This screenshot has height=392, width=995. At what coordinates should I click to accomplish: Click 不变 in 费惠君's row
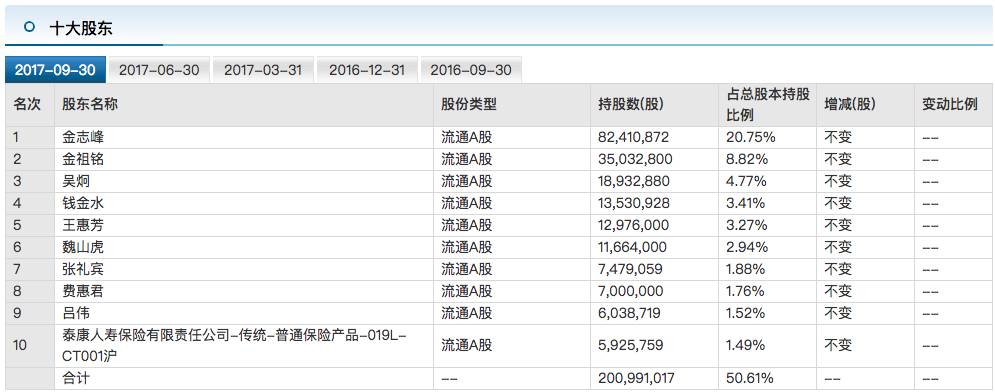pyautogui.click(x=838, y=291)
